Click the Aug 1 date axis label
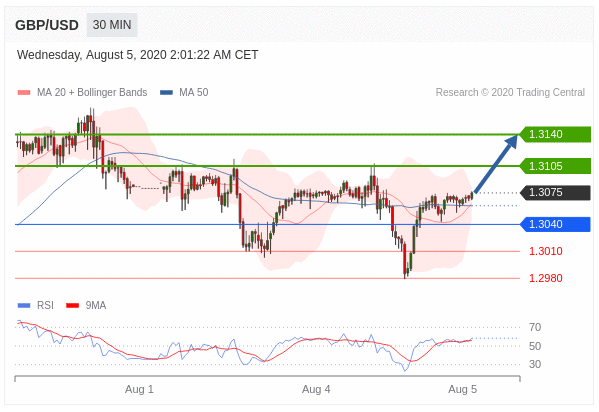The image size is (599, 412). pyautogui.click(x=139, y=389)
